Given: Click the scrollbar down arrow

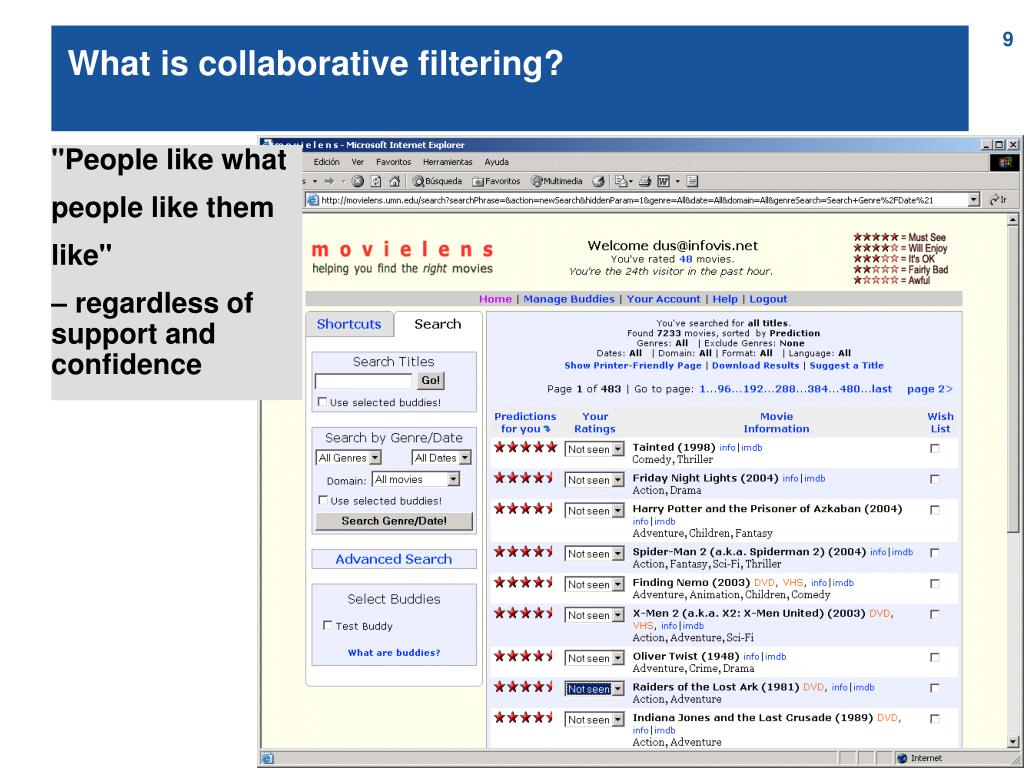Looking at the screenshot, I should [1013, 742].
